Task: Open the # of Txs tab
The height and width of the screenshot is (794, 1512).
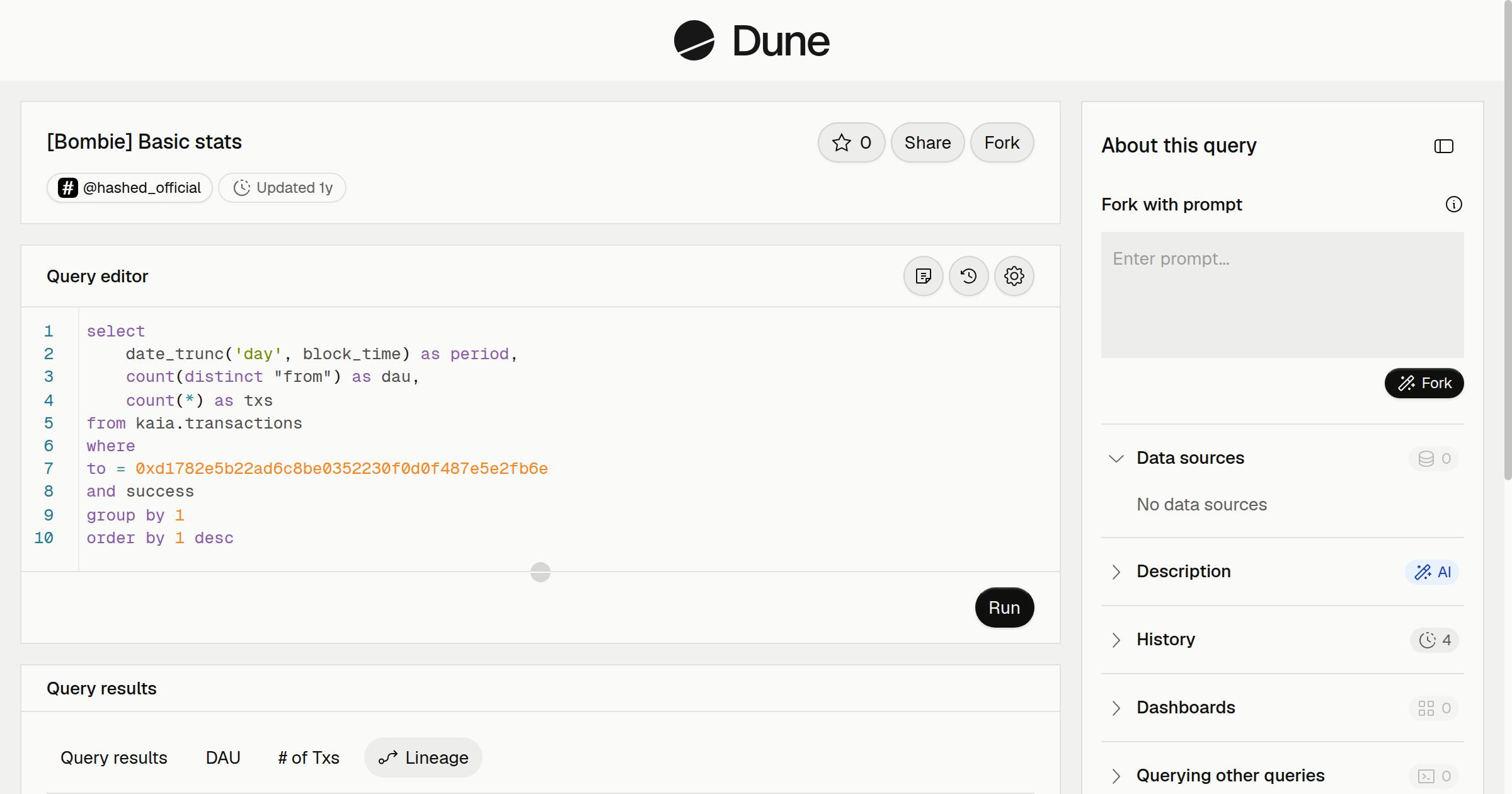Action: (x=309, y=757)
